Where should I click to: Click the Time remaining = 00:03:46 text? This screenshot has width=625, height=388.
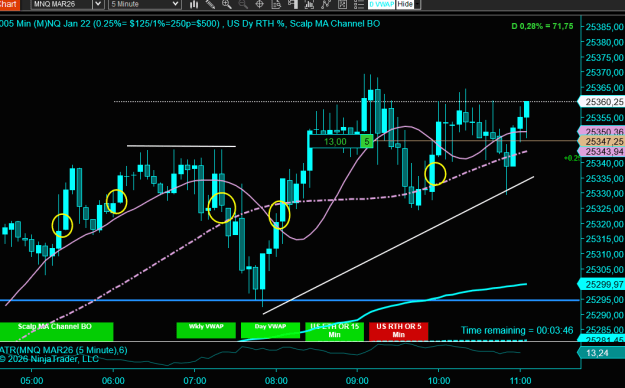coord(517,330)
